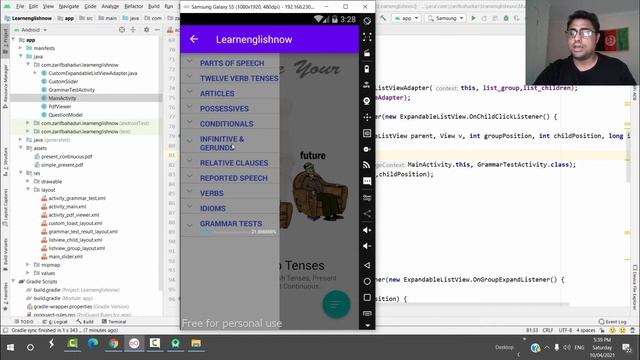Open Android project view dropdown
Image resolution: width=640 pixels, height=360 pixels.
pos(31,30)
